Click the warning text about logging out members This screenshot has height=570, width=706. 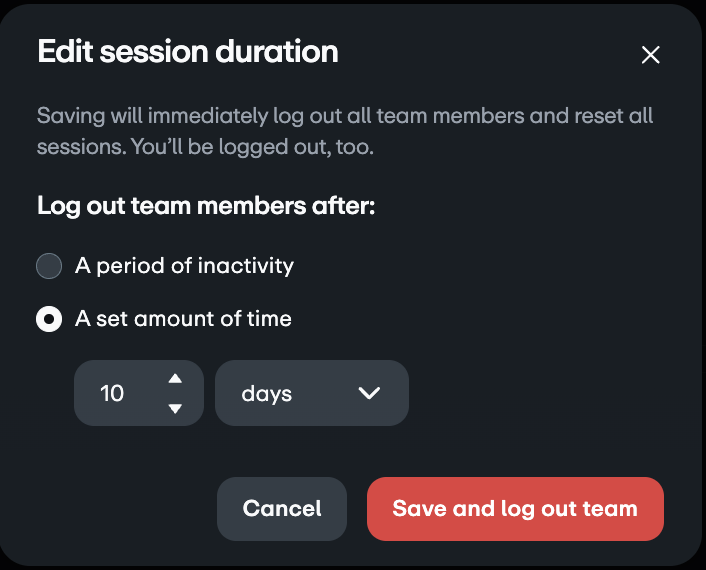[x=345, y=116]
